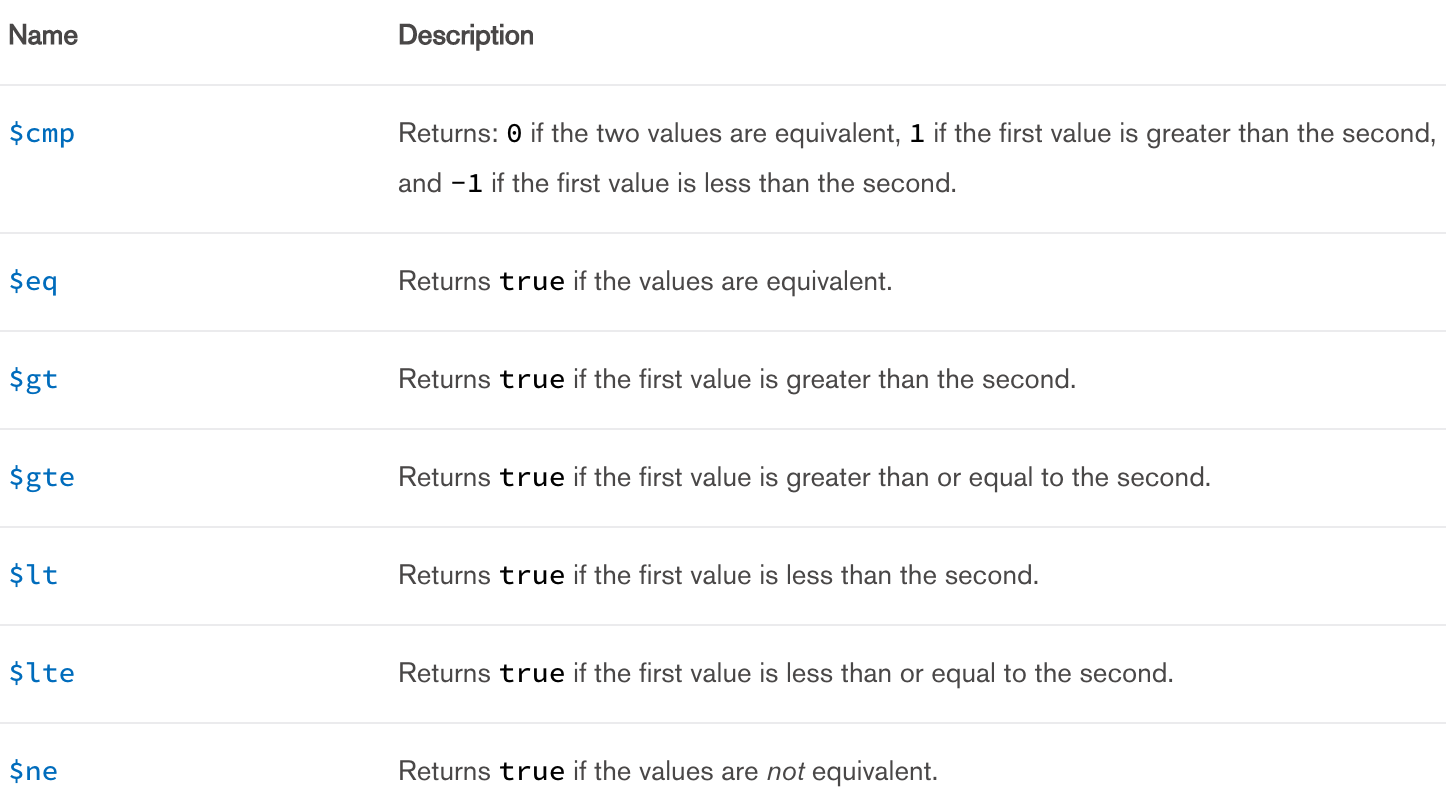Click the description "values are equivalent" for $eq
The height and width of the screenshot is (800, 1446).
pyautogui.click(x=731, y=282)
